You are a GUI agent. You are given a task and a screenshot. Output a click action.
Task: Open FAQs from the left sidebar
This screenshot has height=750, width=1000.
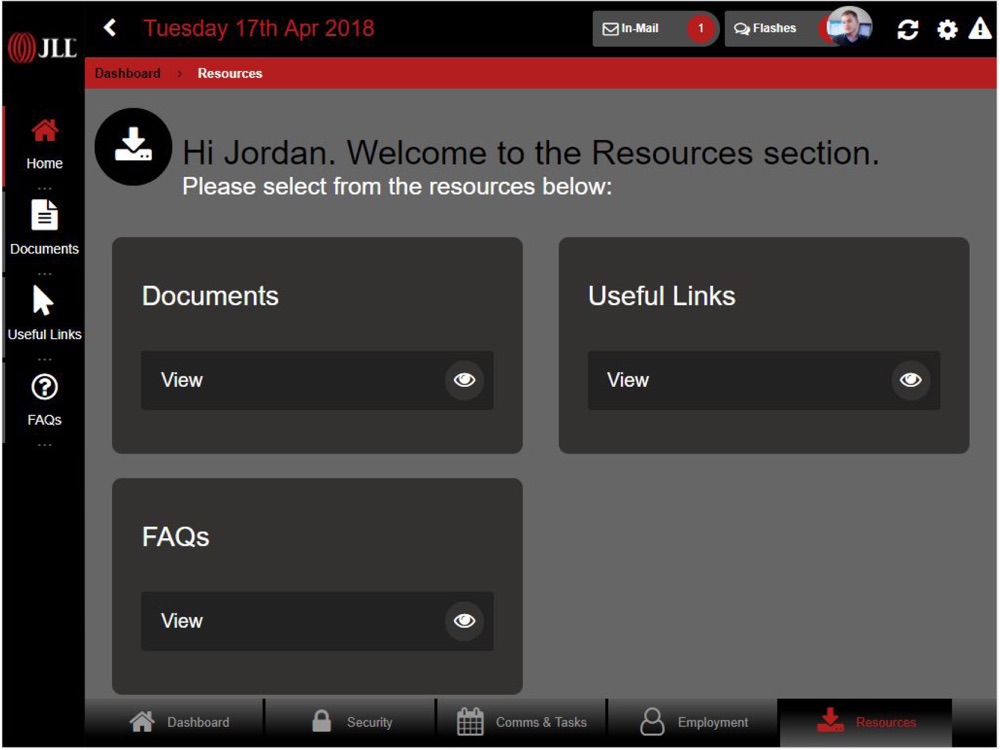(44, 400)
